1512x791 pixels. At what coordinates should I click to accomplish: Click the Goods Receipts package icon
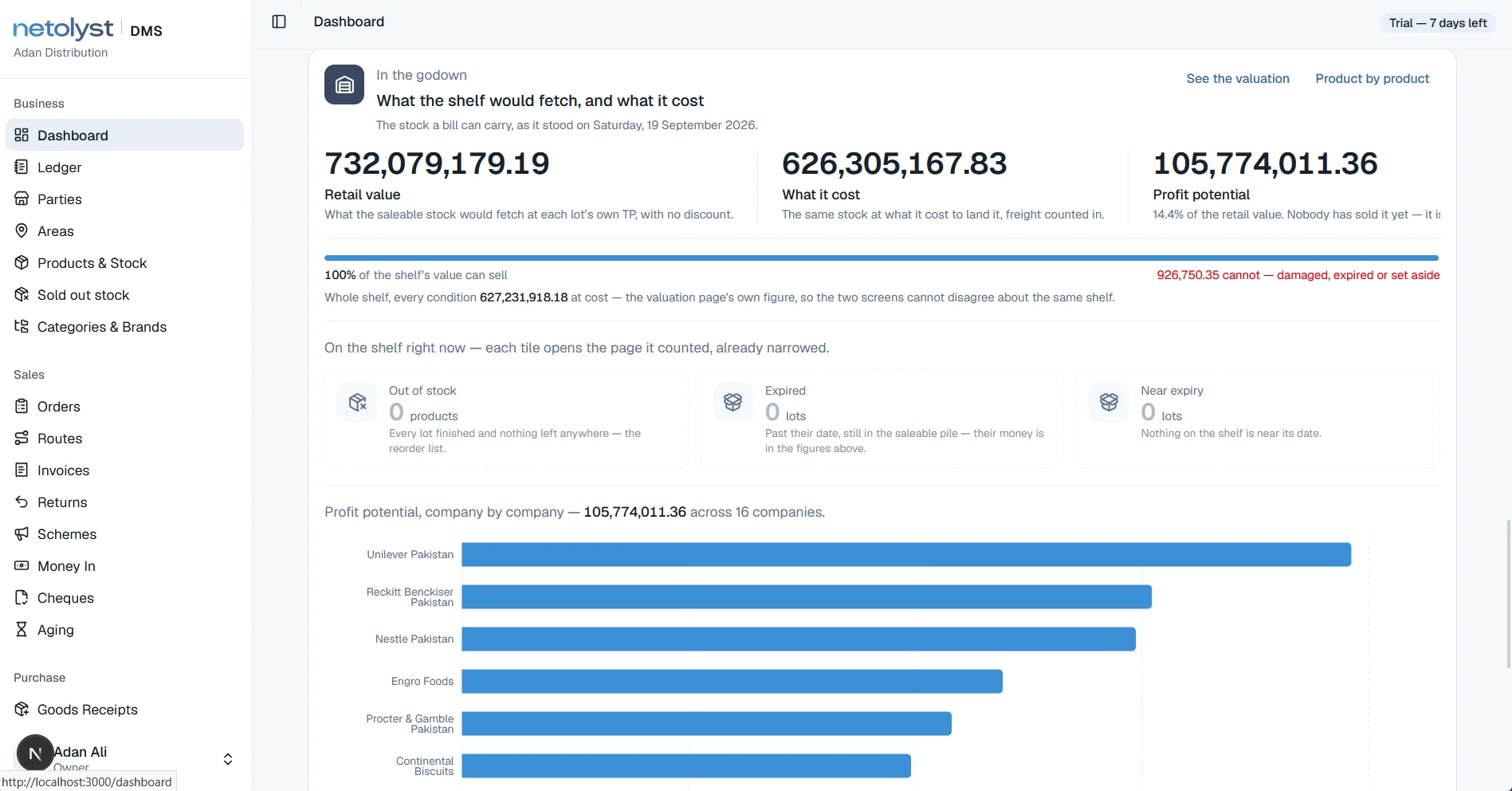click(22, 709)
